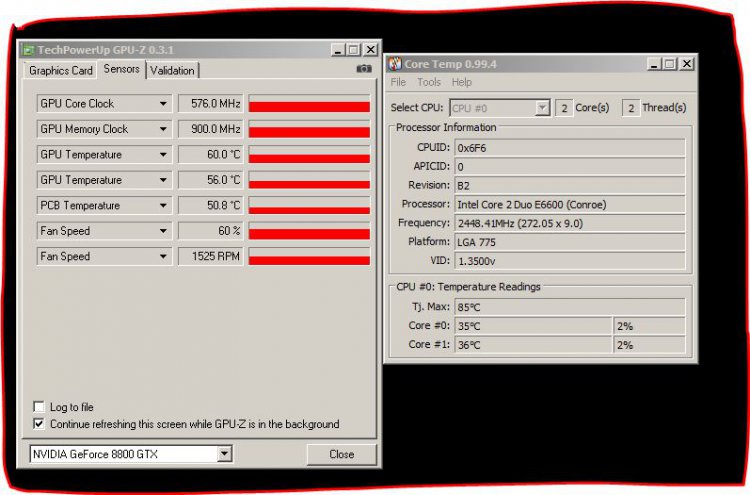The height and width of the screenshot is (495, 750).
Task: Expand the PCB Temperature sensor dropdown
Action: 163,205
